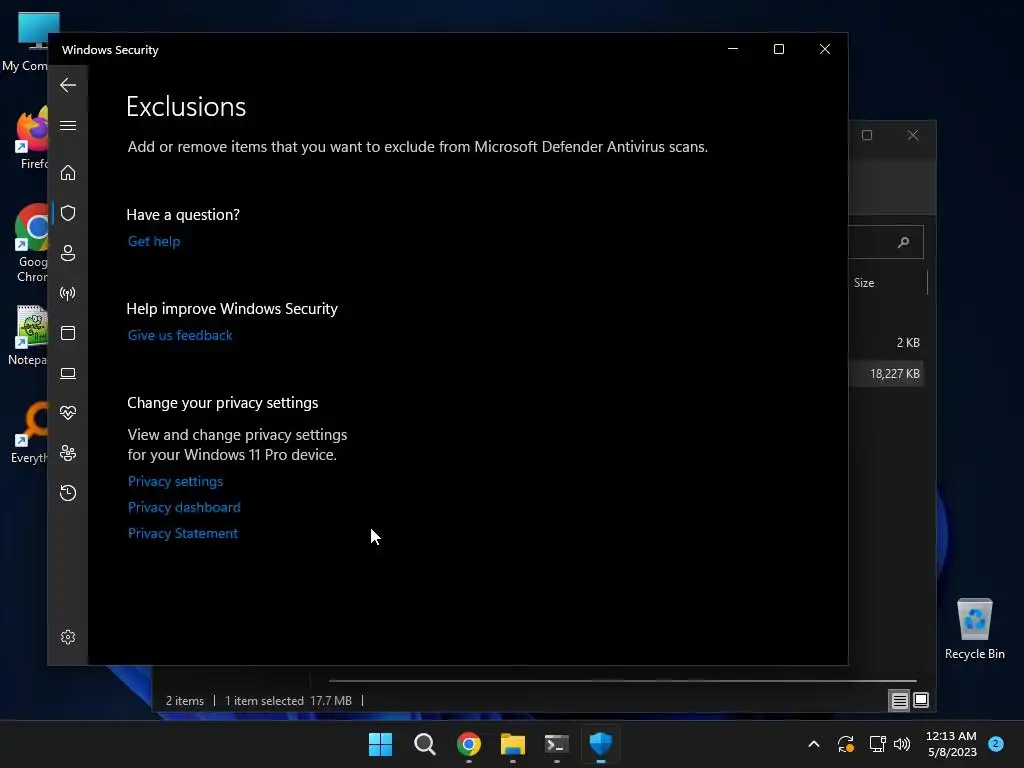Open Device performance & health heart icon
The width and height of the screenshot is (1024, 768).
click(x=68, y=413)
